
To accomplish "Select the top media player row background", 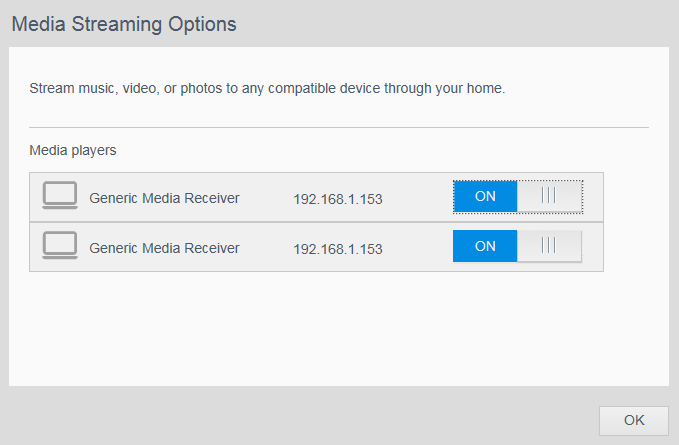I will point(317,197).
